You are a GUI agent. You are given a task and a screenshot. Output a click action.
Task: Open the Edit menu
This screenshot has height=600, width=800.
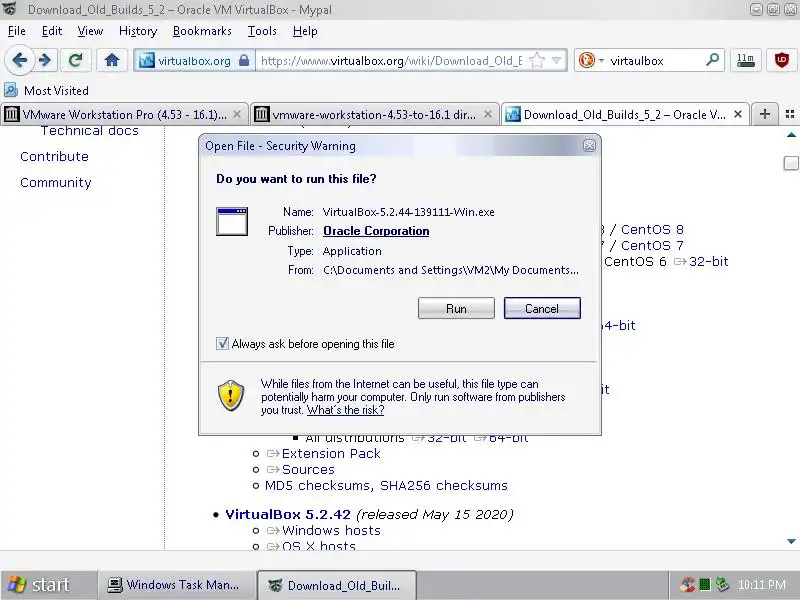coord(52,31)
